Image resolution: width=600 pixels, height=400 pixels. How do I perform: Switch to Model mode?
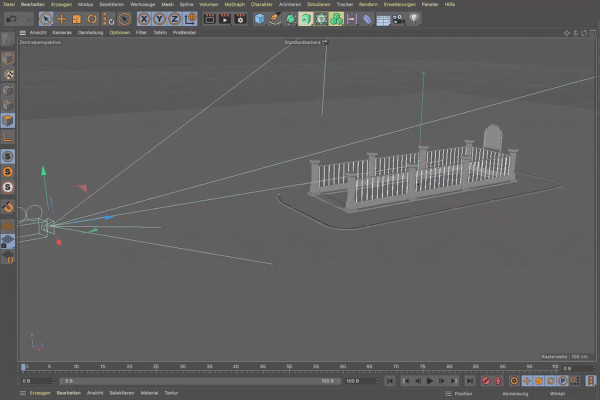[8, 59]
